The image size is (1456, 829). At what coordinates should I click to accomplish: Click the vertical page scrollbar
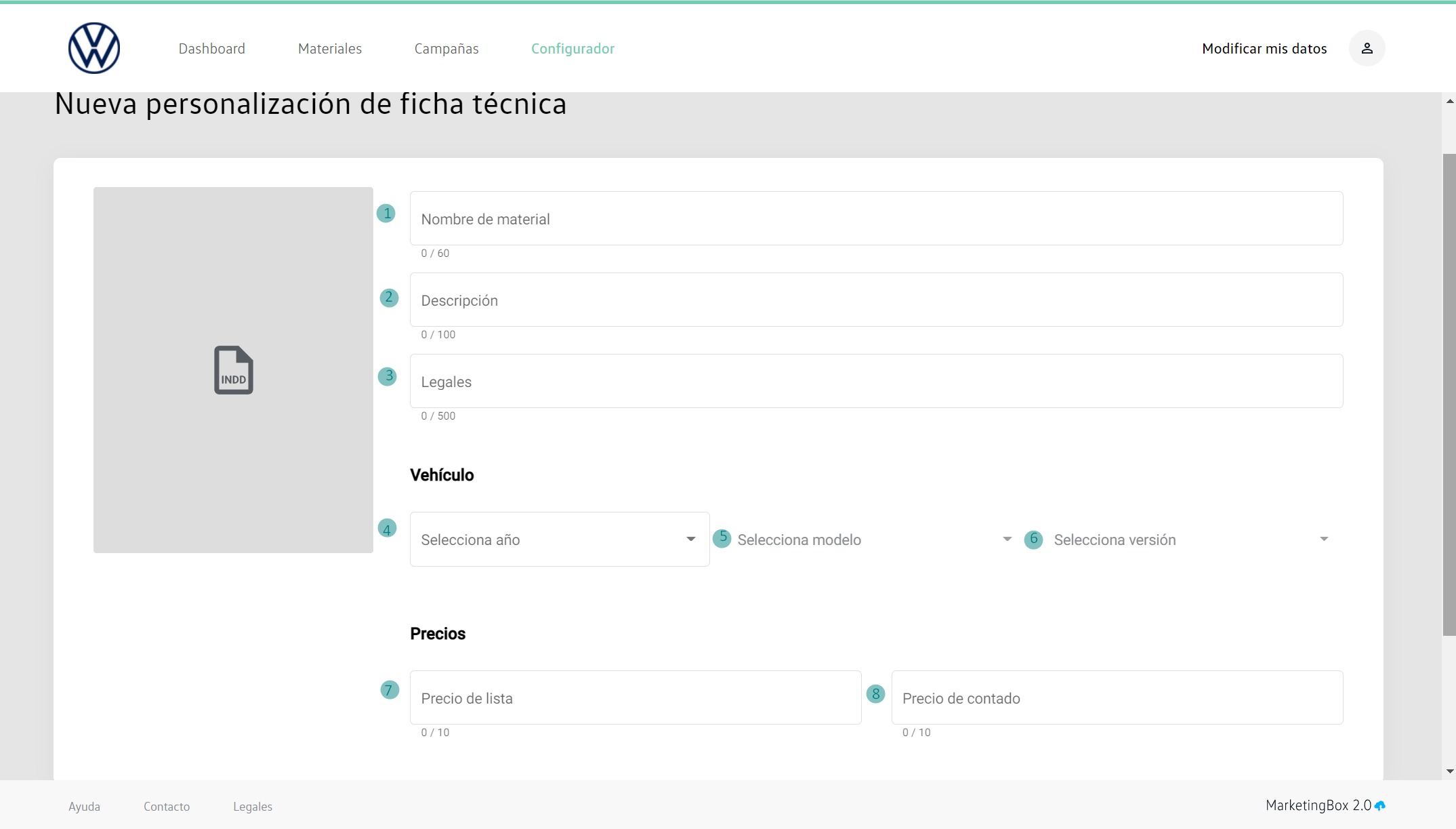click(x=1449, y=393)
